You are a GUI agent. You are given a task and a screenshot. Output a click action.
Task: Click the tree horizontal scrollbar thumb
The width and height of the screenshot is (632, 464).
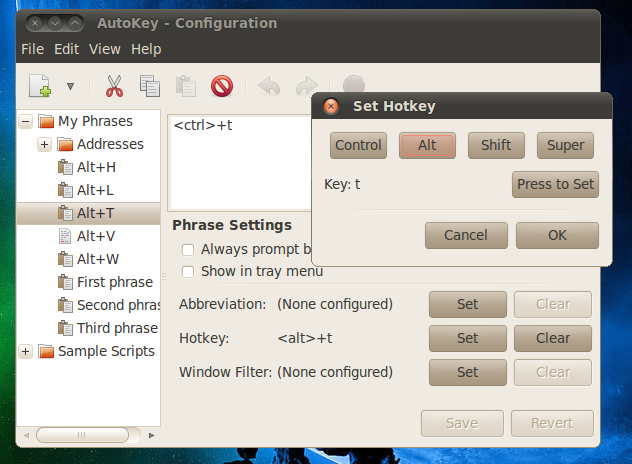click(x=82, y=435)
